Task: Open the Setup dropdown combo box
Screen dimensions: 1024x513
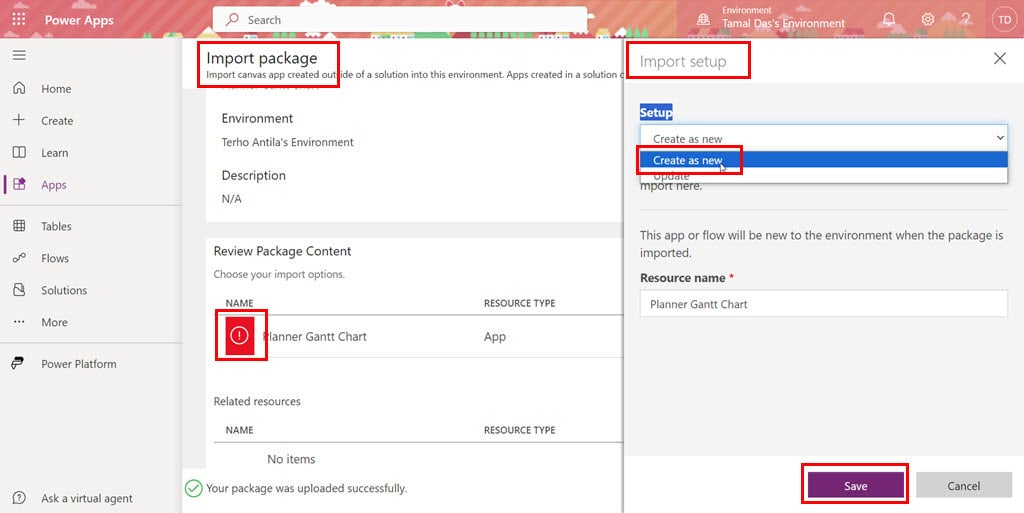Action: pos(824,138)
